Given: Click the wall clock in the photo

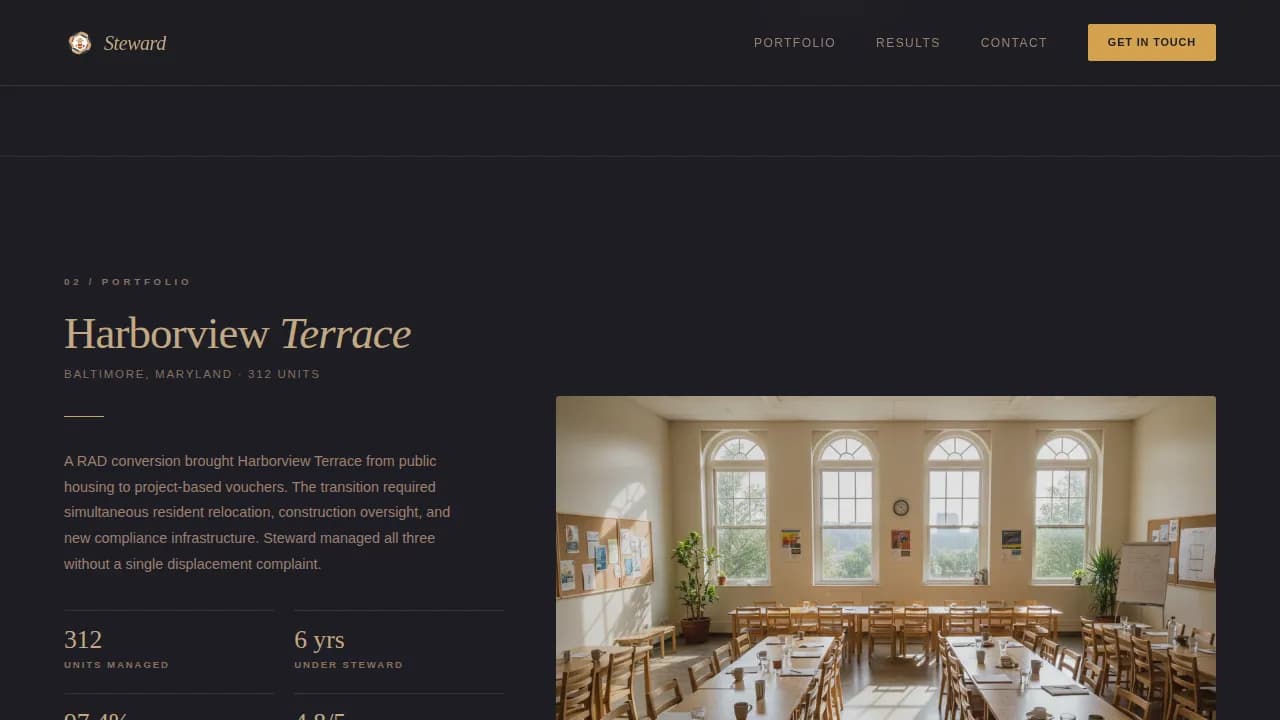Looking at the screenshot, I should click(x=901, y=507).
